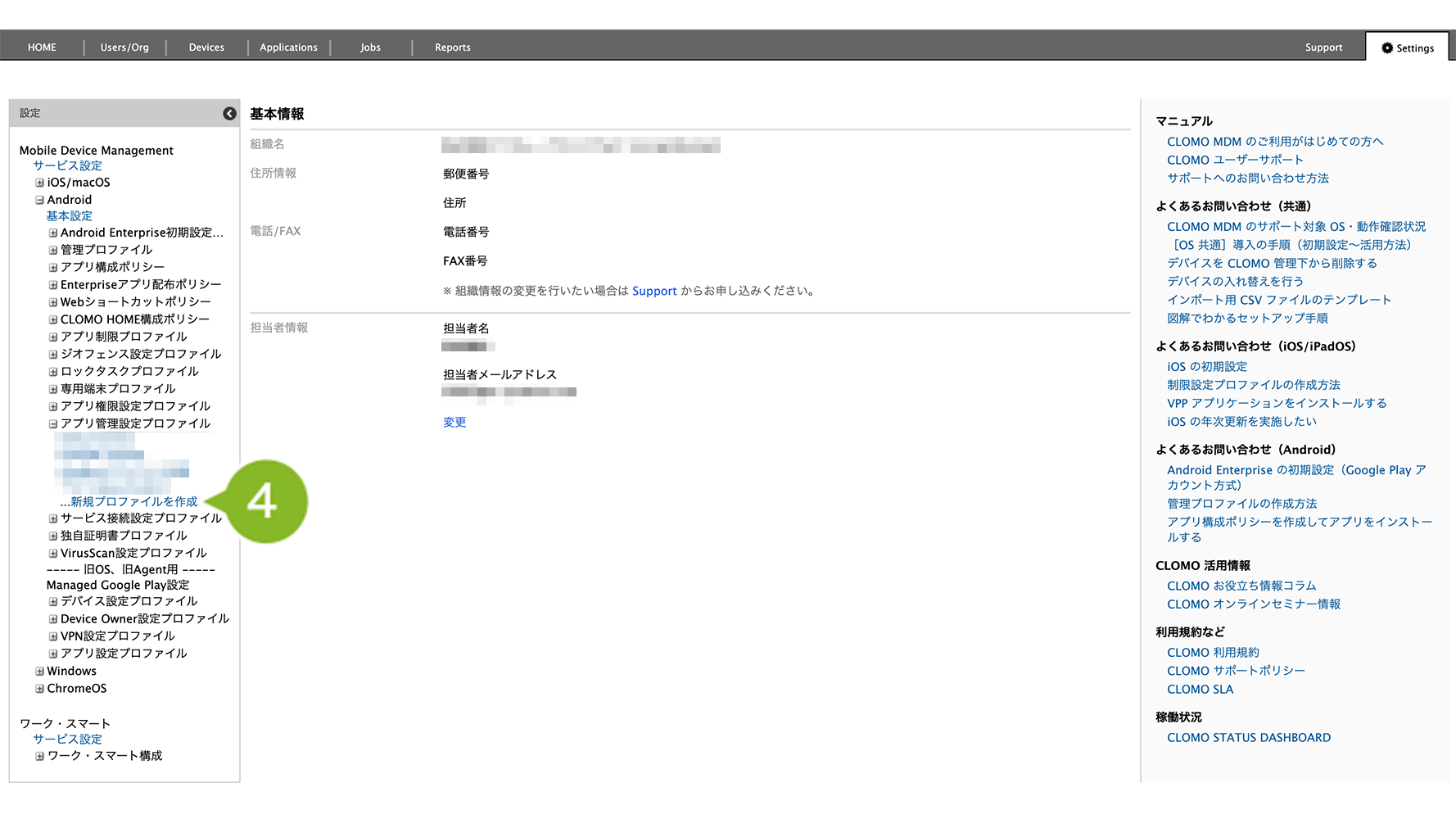Collapse the アプリ管理設定プロファイル node
Image resolution: width=1456 pixels, height=819 pixels.
click(x=53, y=424)
